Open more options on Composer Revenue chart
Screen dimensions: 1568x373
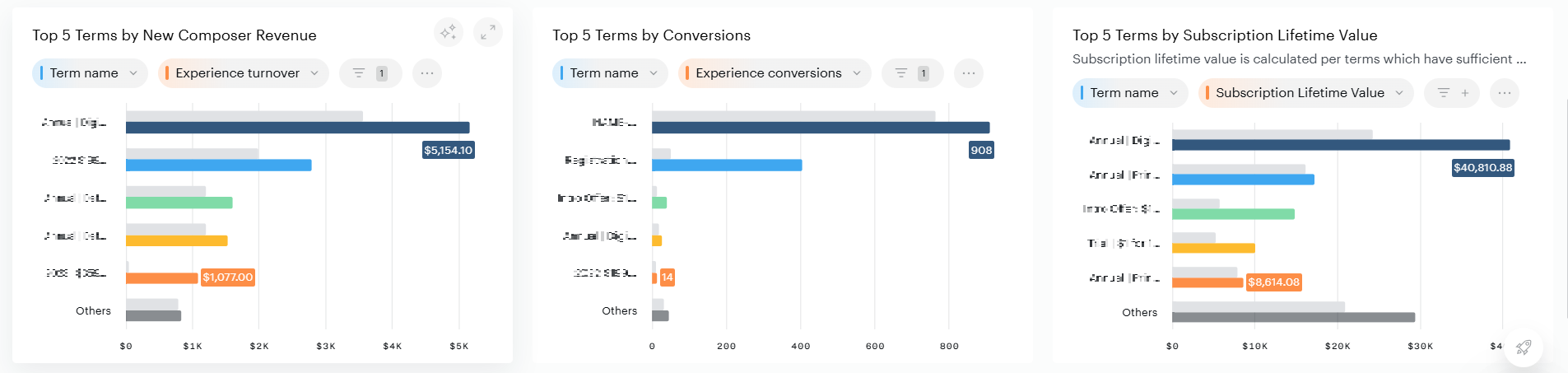[x=427, y=73]
